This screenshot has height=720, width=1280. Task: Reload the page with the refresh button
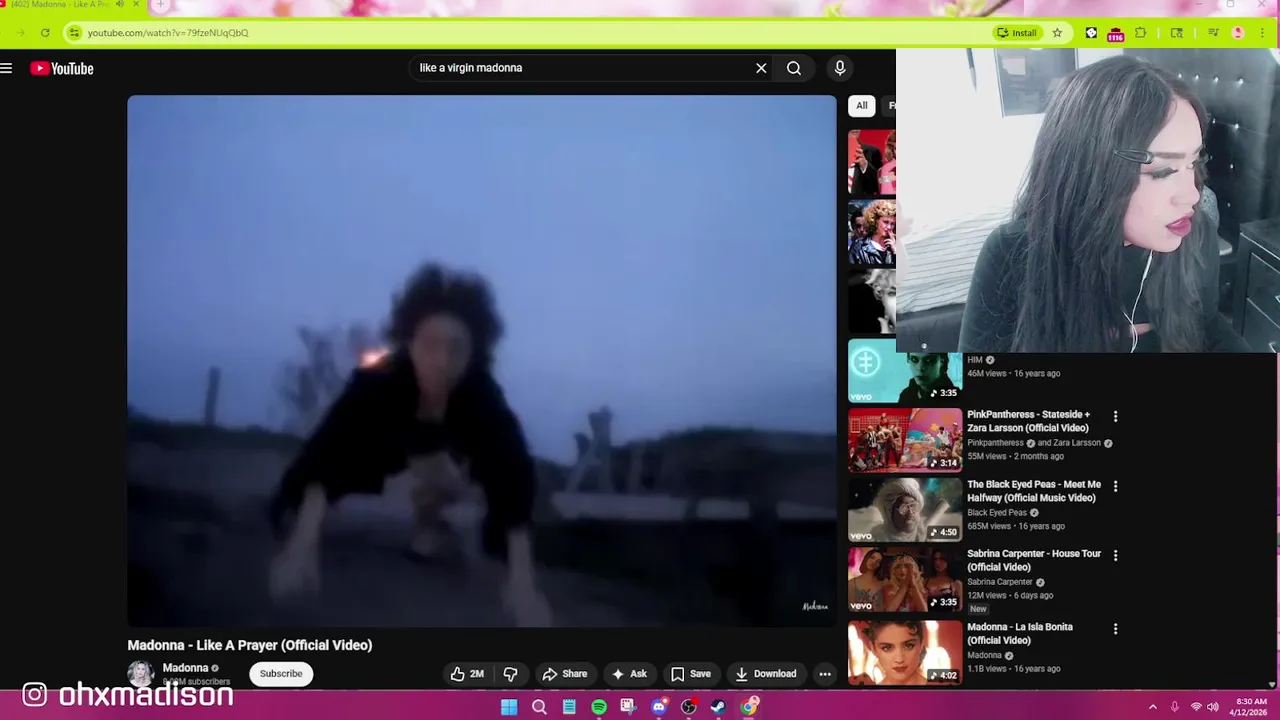pos(45,33)
